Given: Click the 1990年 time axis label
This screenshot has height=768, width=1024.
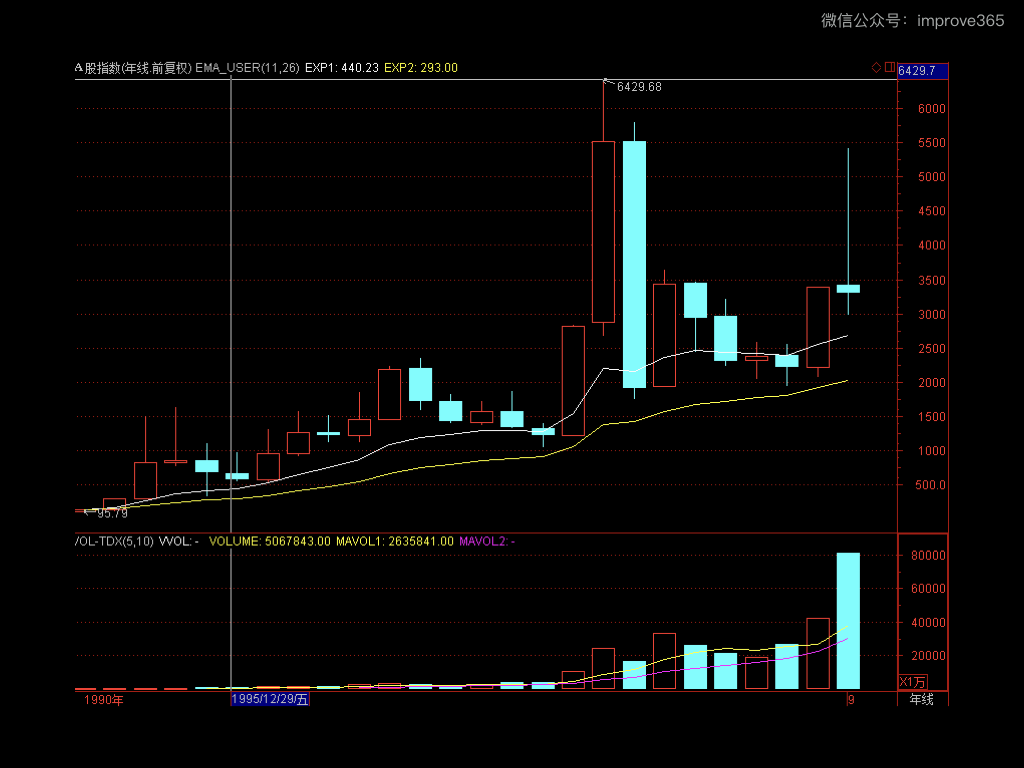Looking at the screenshot, I should click(104, 699).
